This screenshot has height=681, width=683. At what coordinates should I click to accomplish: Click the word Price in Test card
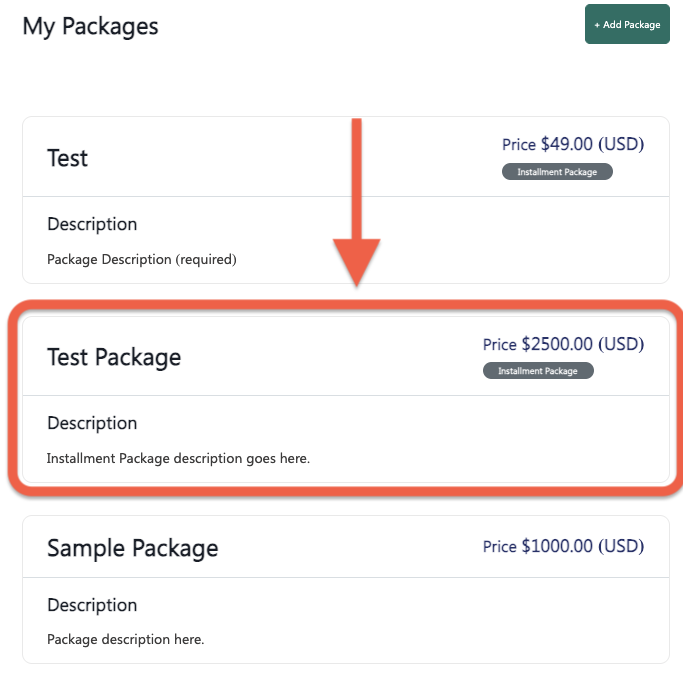pyautogui.click(x=519, y=145)
